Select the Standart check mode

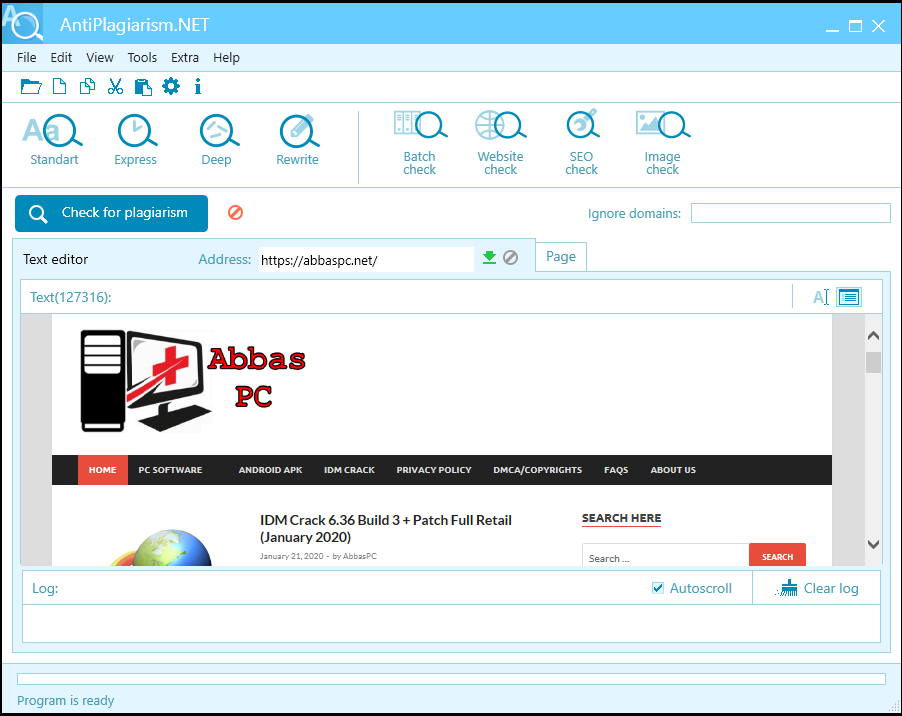click(x=53, y=140)
